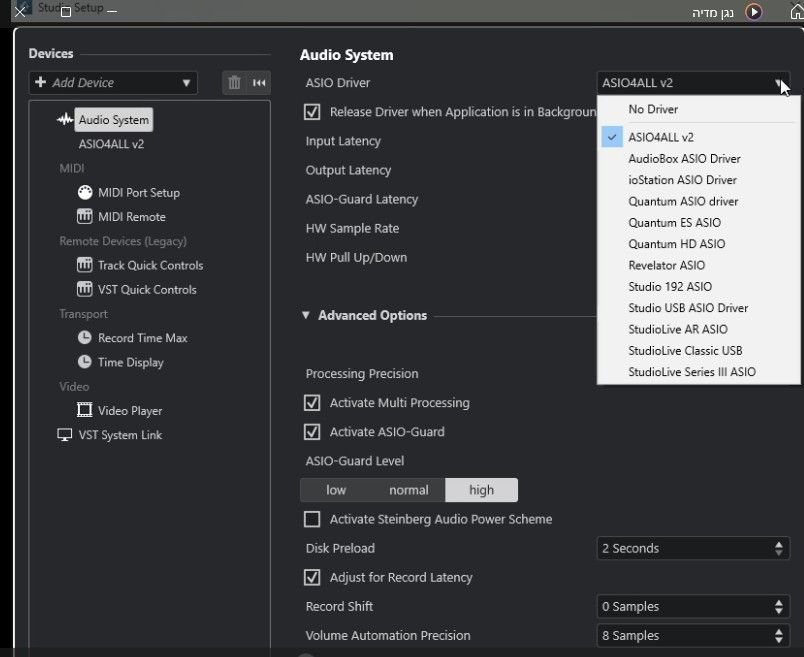Open MIDI Remote settings
This screenshot has width=804, height=657.
coord(132,217)
